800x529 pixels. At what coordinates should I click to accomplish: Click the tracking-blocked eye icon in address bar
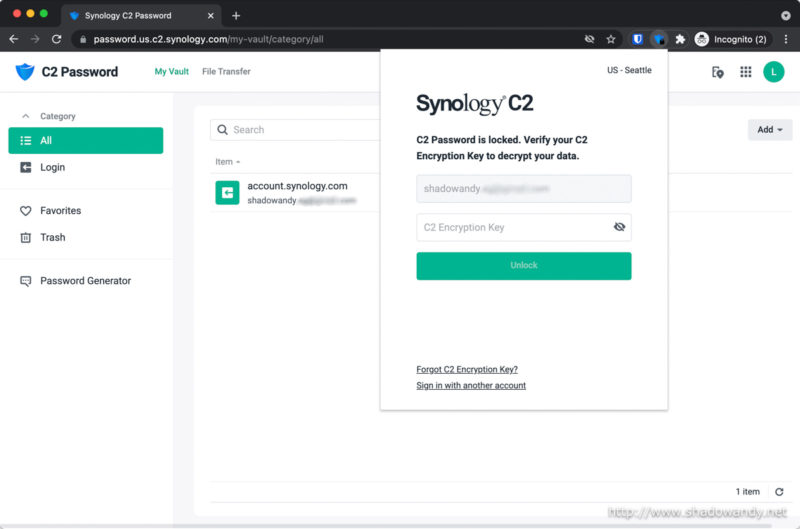pyautogui.click(x=589, y=39)
